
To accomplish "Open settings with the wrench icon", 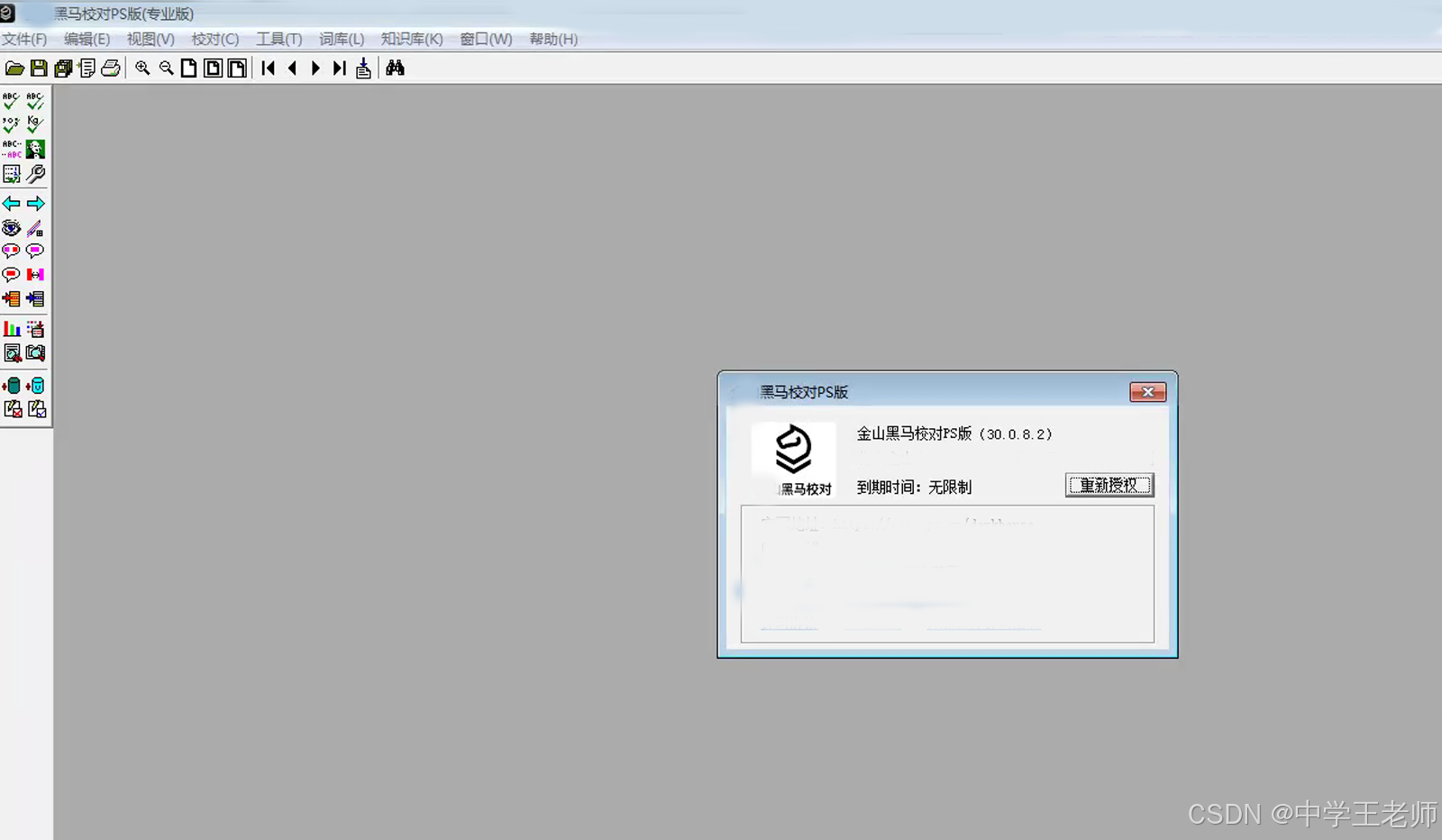I will 35,173.
